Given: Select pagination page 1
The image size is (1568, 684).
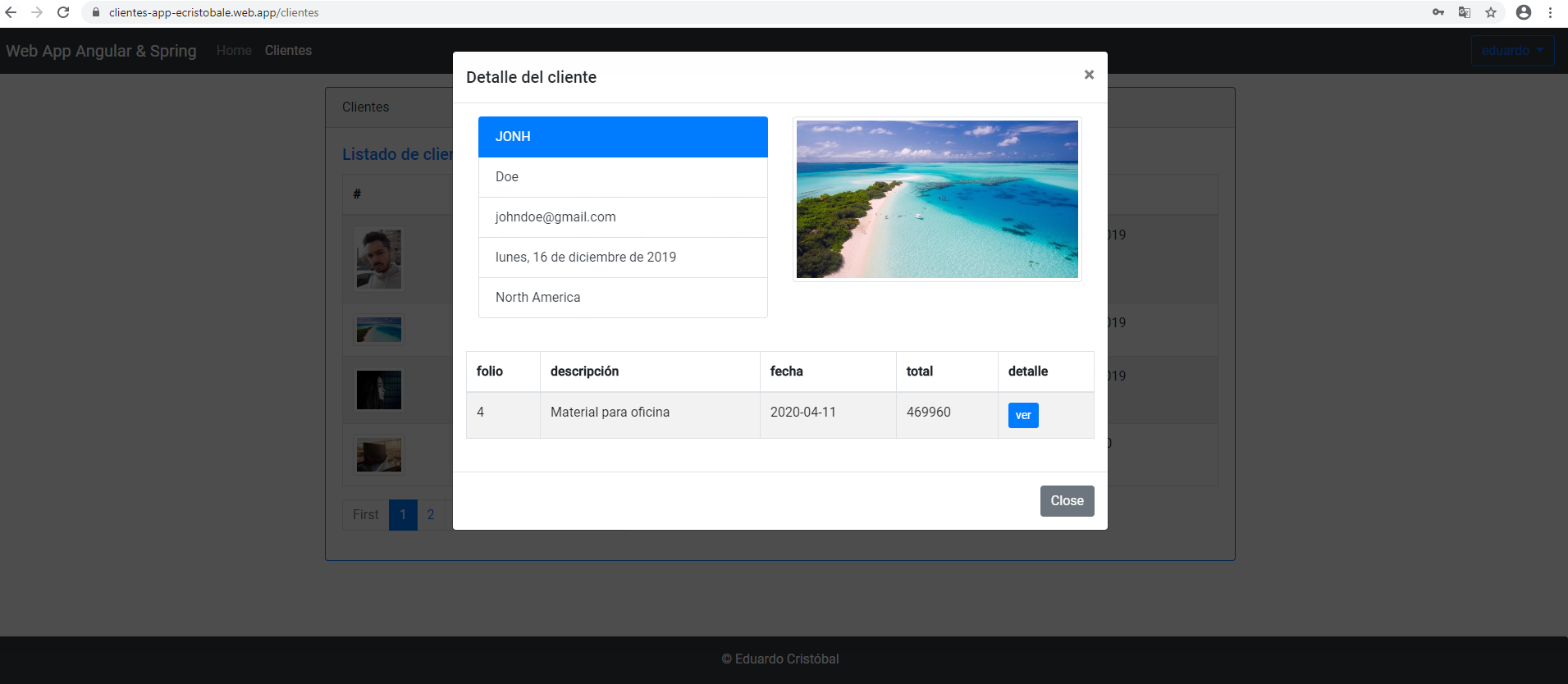Looking at the screenshot, I should (x=403, y=515).
